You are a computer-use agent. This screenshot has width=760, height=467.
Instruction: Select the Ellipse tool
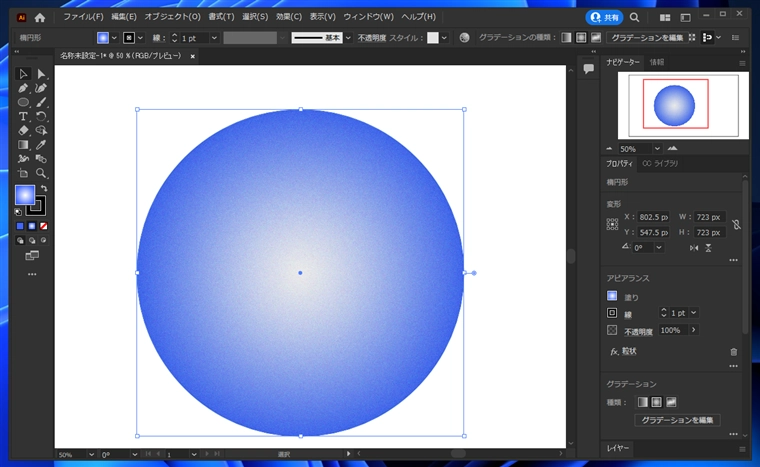point(23,102)
